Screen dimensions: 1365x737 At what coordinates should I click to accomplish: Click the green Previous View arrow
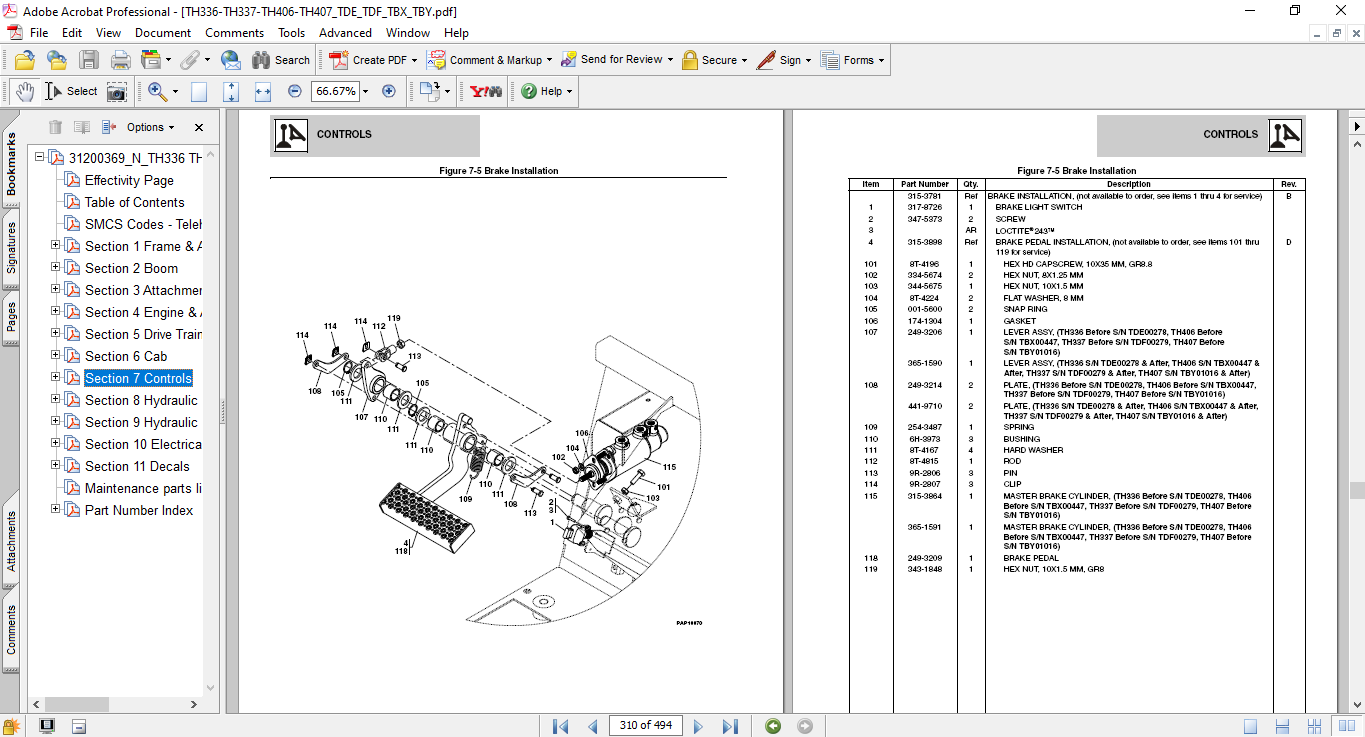772,726
